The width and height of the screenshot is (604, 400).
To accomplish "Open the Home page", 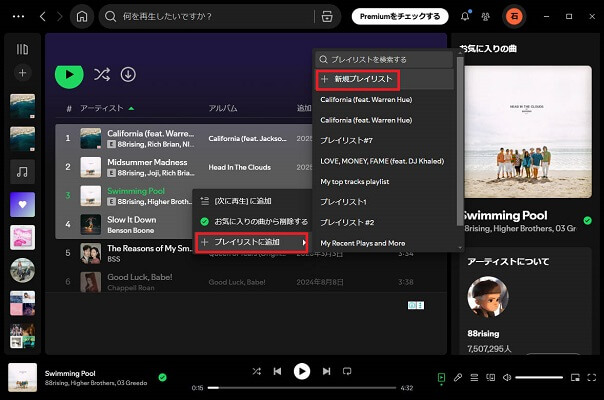I will 82,17.
